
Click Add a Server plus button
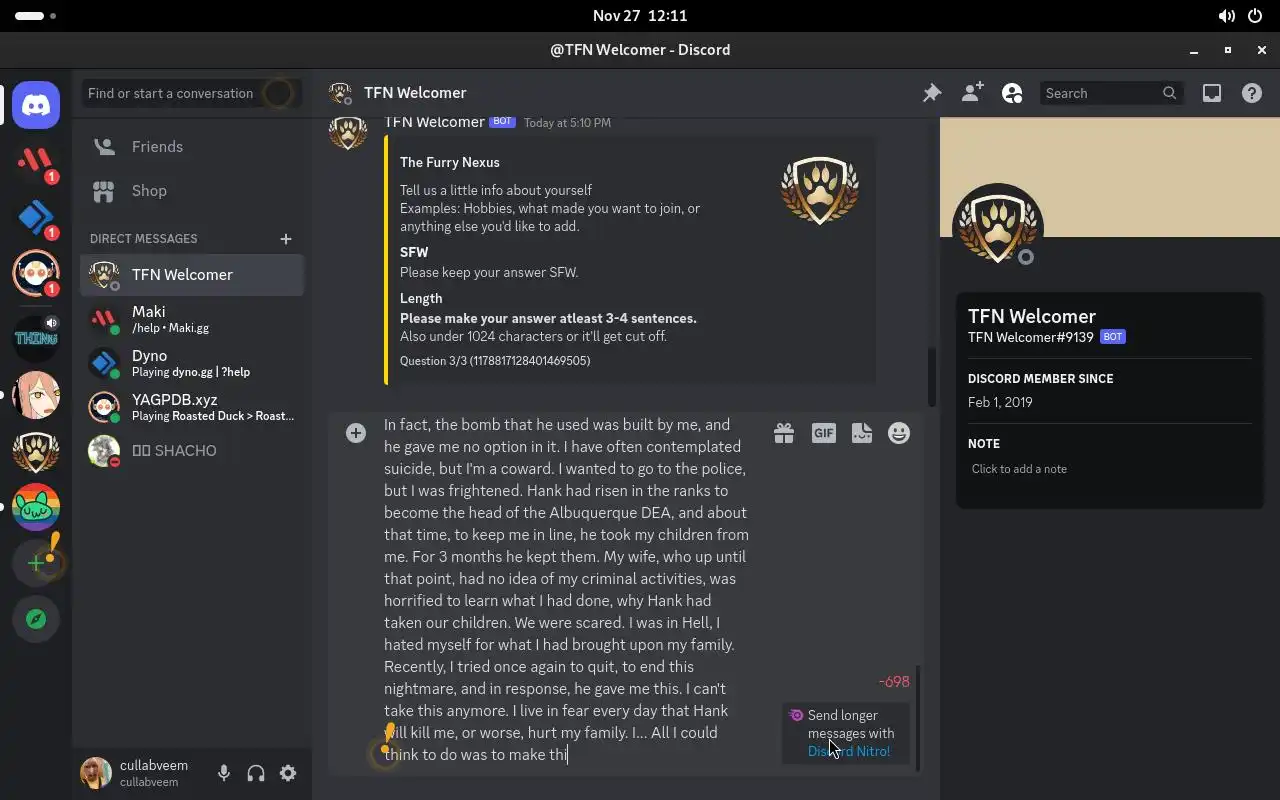pos(36,562)
